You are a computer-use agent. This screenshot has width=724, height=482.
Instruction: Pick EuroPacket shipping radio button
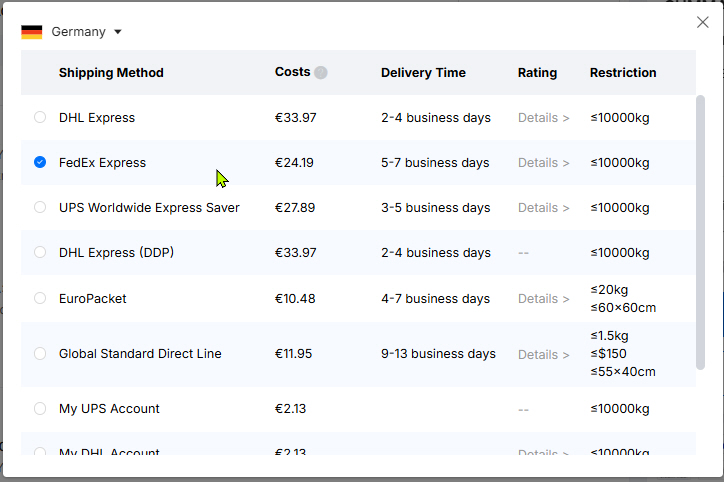[x=40, y=298]
